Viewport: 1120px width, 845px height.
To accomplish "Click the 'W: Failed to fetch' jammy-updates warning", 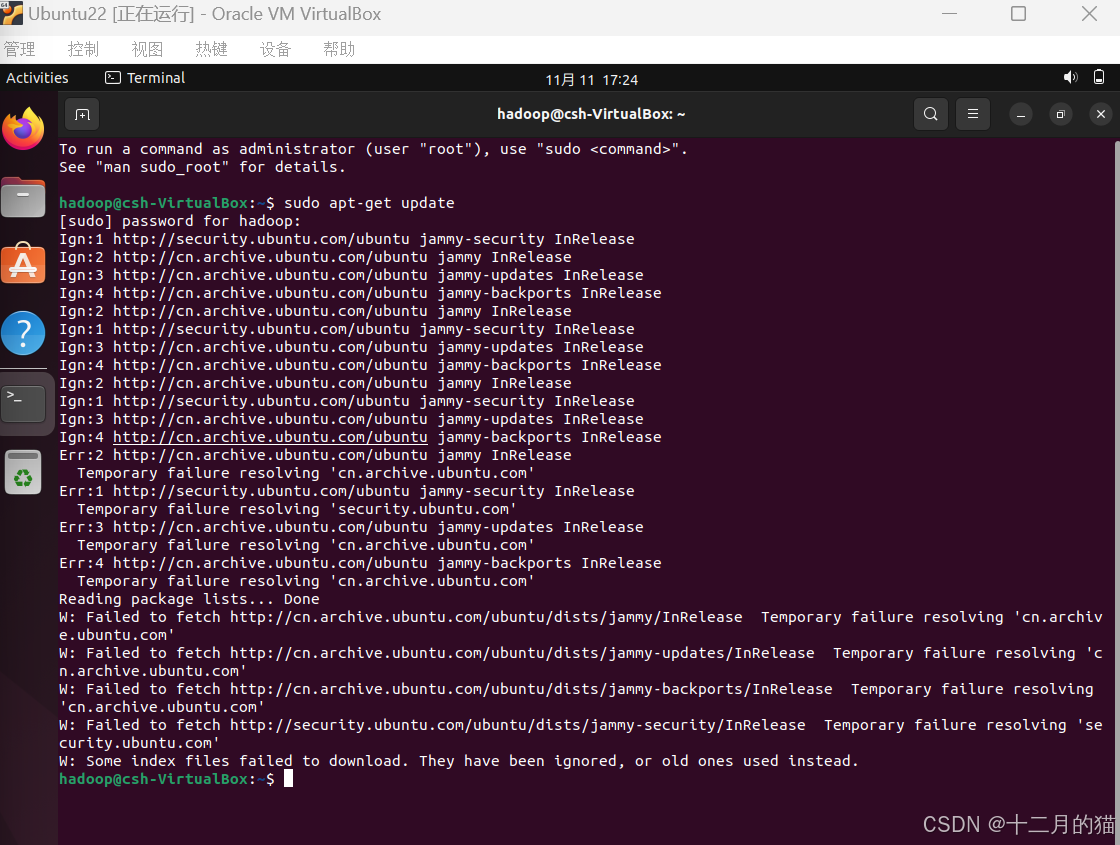I will tap(581, 661).
